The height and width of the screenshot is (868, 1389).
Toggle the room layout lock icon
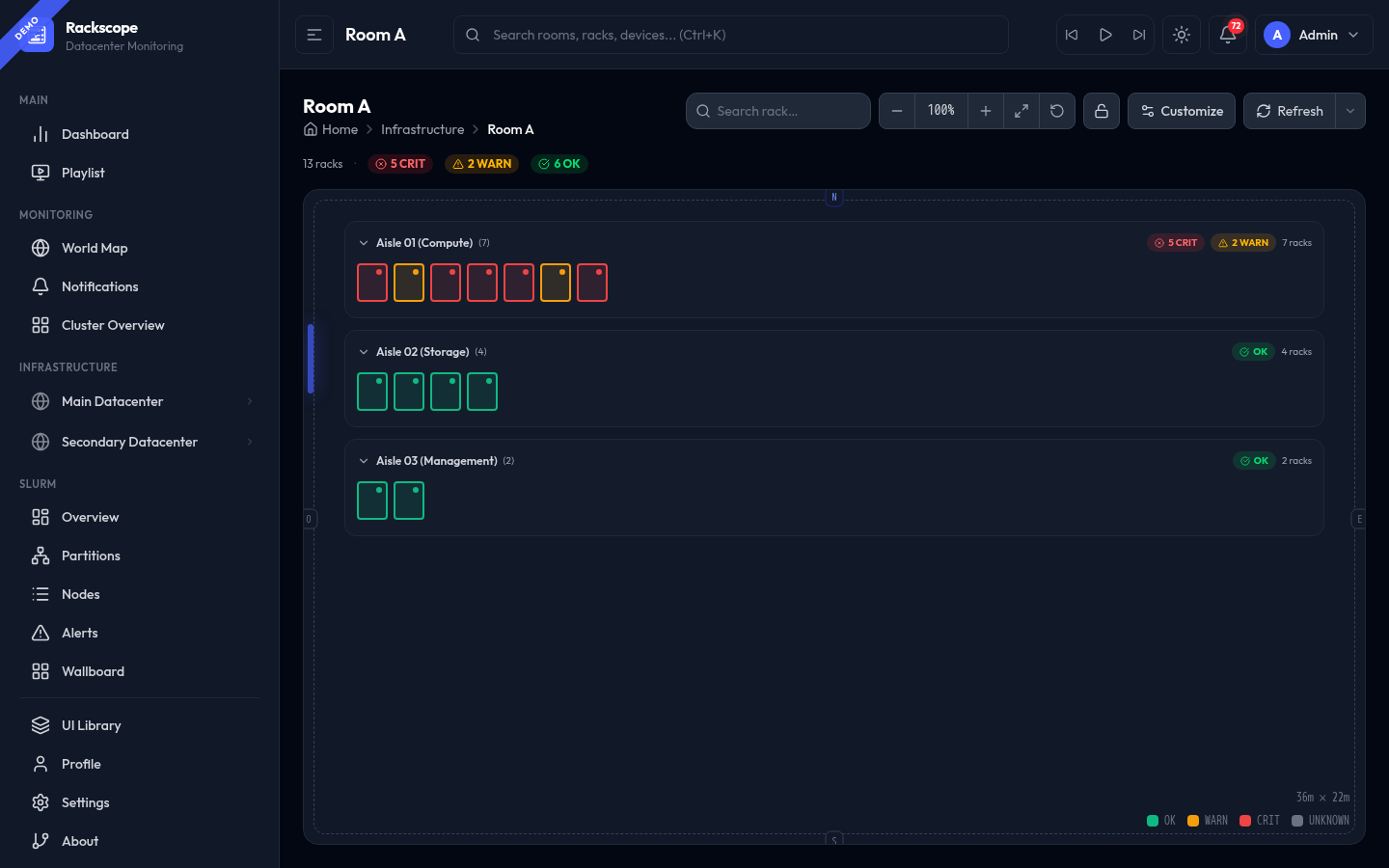coord(1101,111)
